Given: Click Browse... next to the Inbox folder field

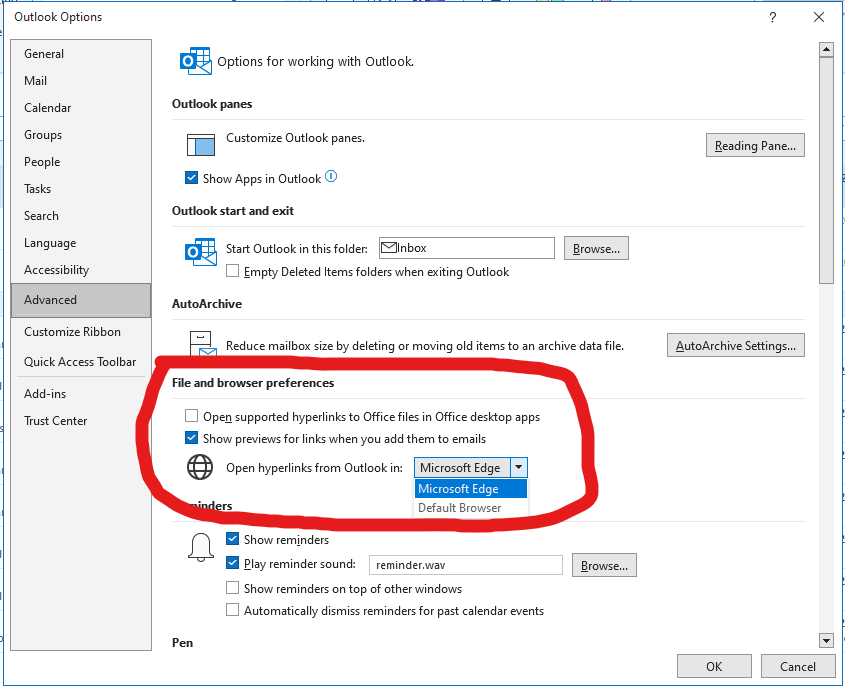Looking at the screenshot, I should click(x=596, y=248).
